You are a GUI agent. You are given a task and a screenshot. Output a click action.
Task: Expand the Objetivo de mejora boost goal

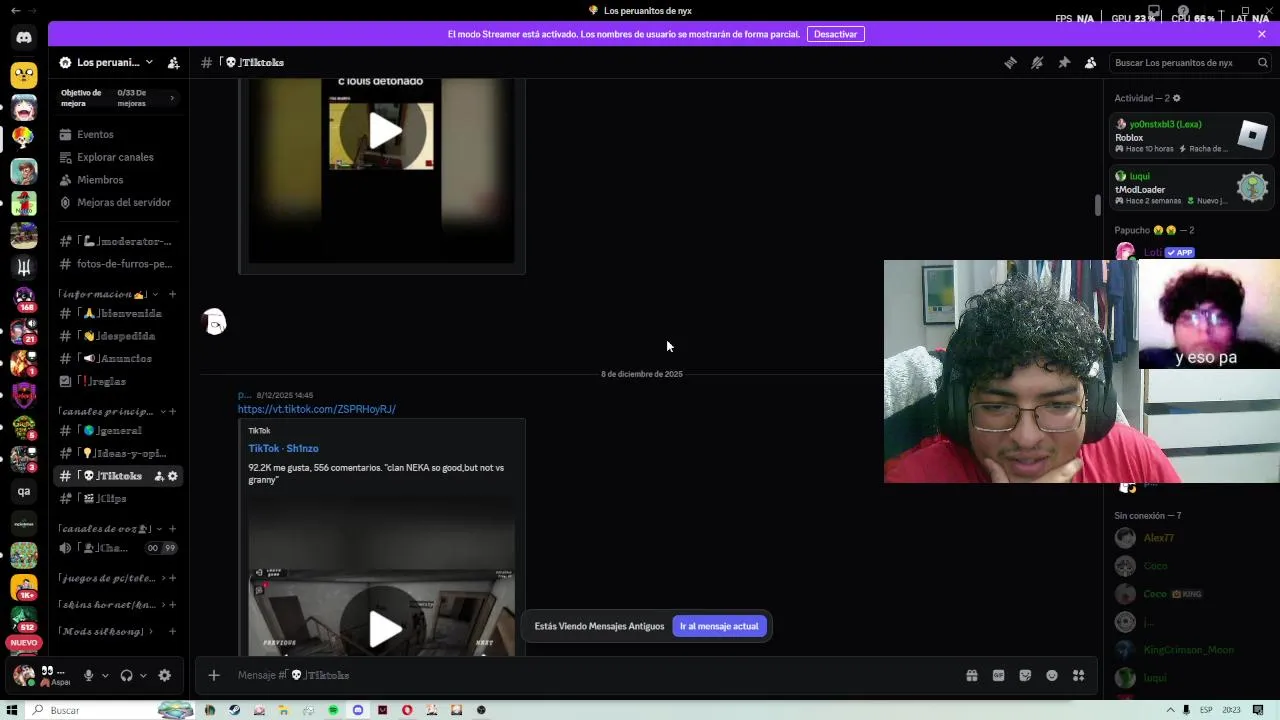[x=118, y=98]
